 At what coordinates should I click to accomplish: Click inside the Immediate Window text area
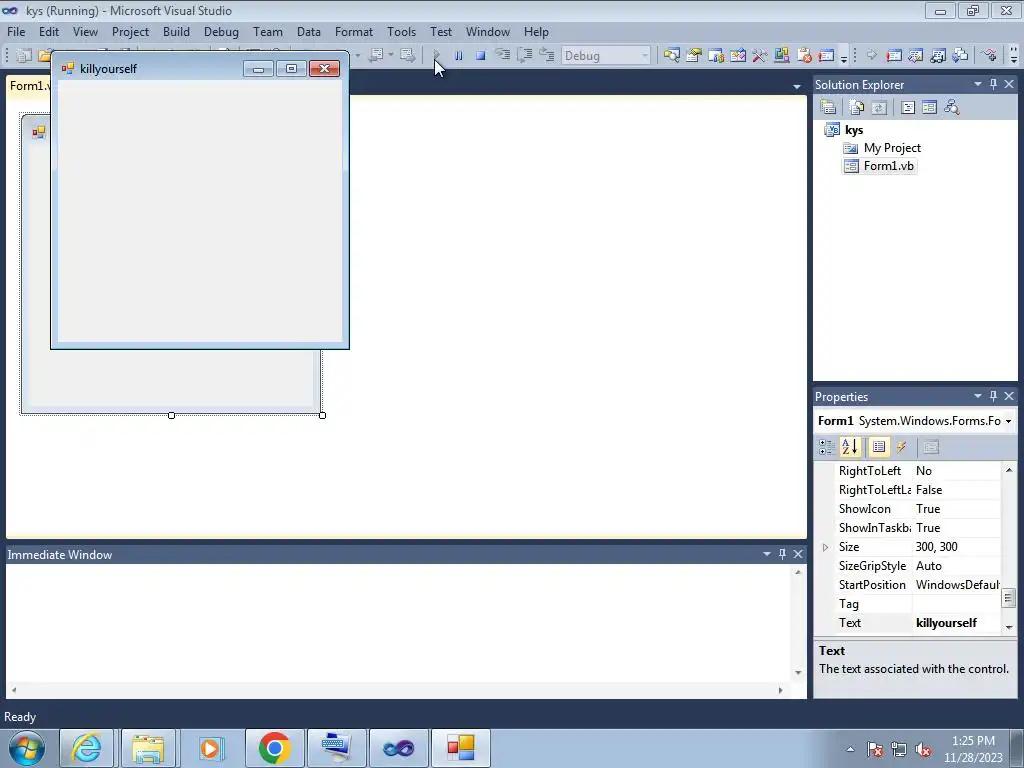(398, 624)
